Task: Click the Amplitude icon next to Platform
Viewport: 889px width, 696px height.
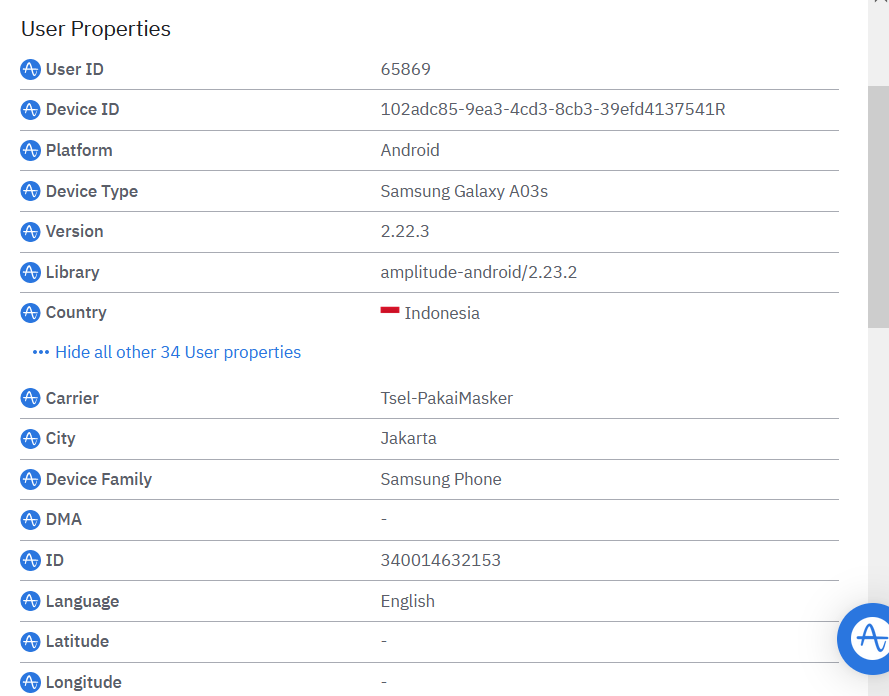Action: (x=31, y=151)
